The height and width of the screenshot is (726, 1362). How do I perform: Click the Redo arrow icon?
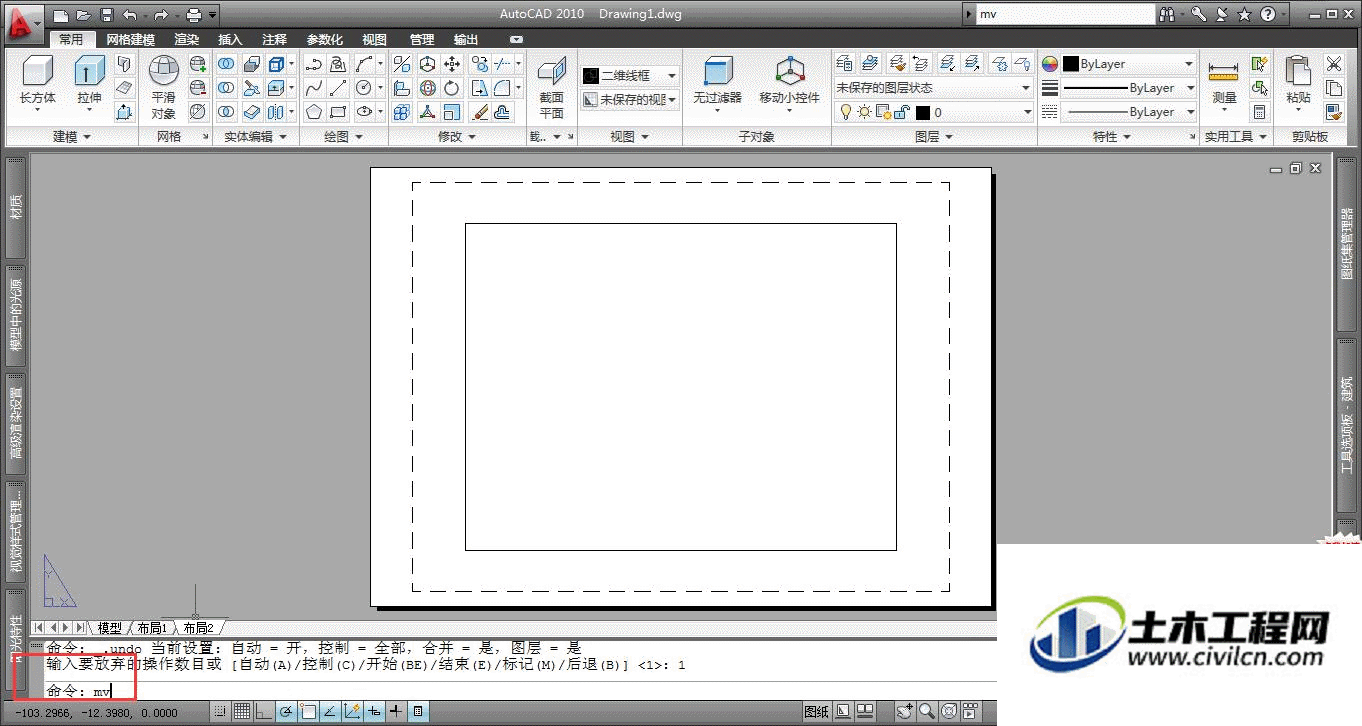[x=161, y=15]
